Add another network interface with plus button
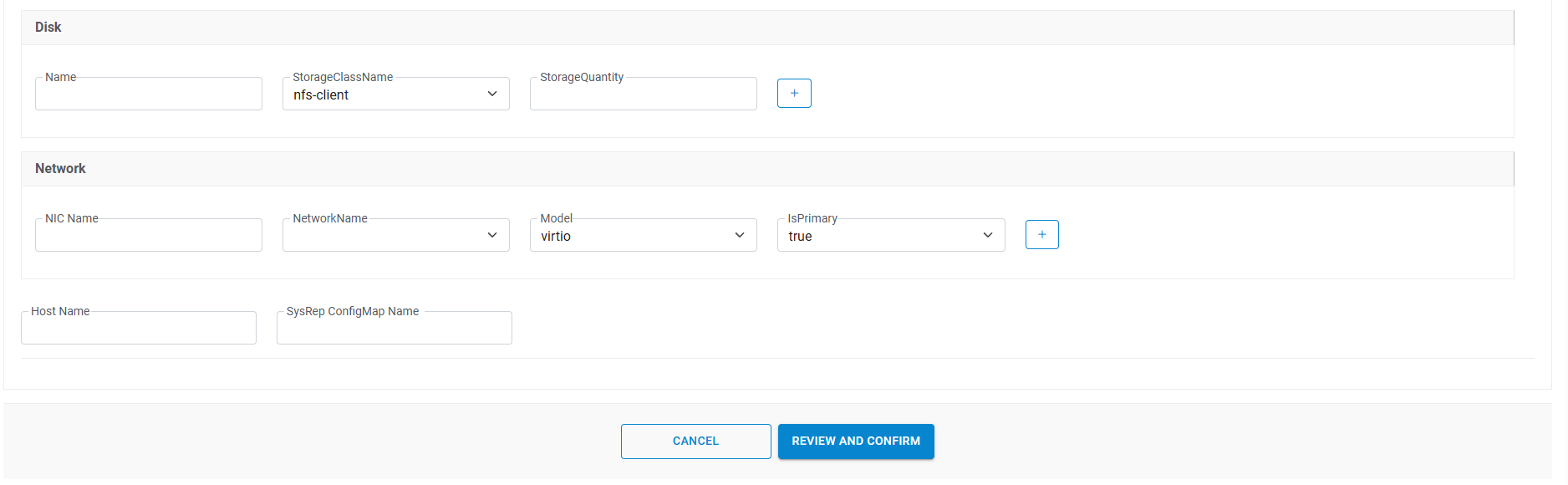The width and height of the screenshot is (1568, 485). (x=1041, y=234)
